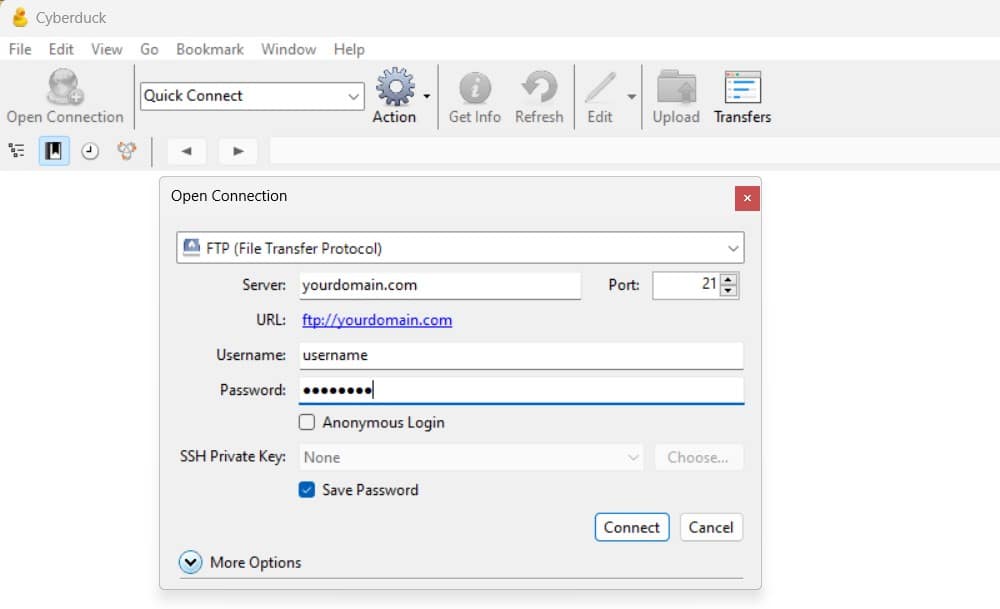Image resolution: width=1000 pixels, height=609 pixels.
Task: Switch to the Bookmarks view
Action: coord(53,150)
